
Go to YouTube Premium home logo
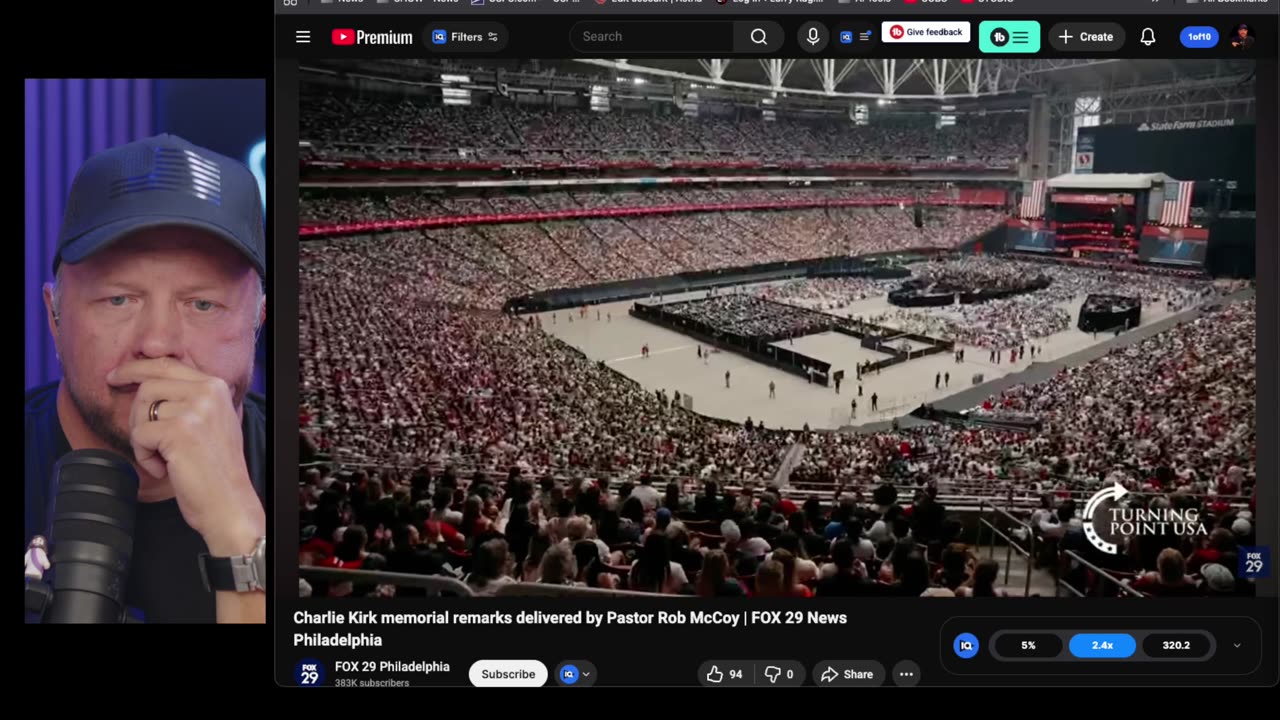(372, 37)
